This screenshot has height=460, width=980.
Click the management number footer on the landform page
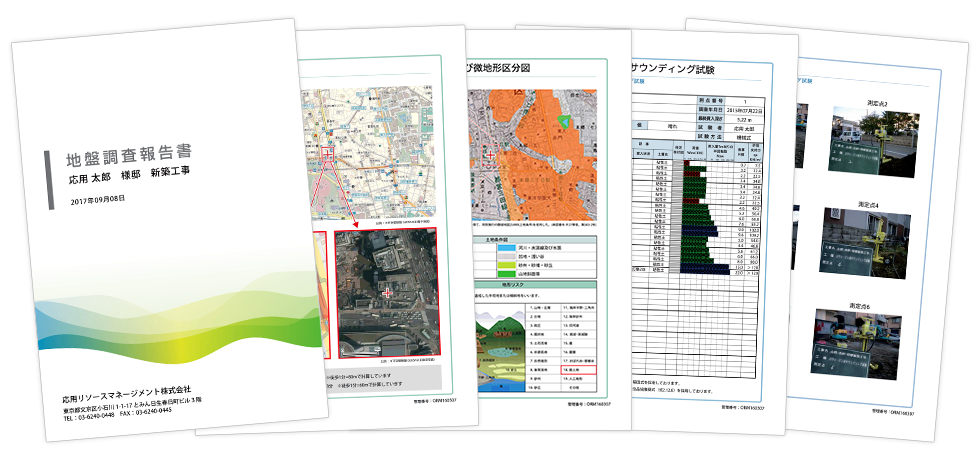coord(589,404)
